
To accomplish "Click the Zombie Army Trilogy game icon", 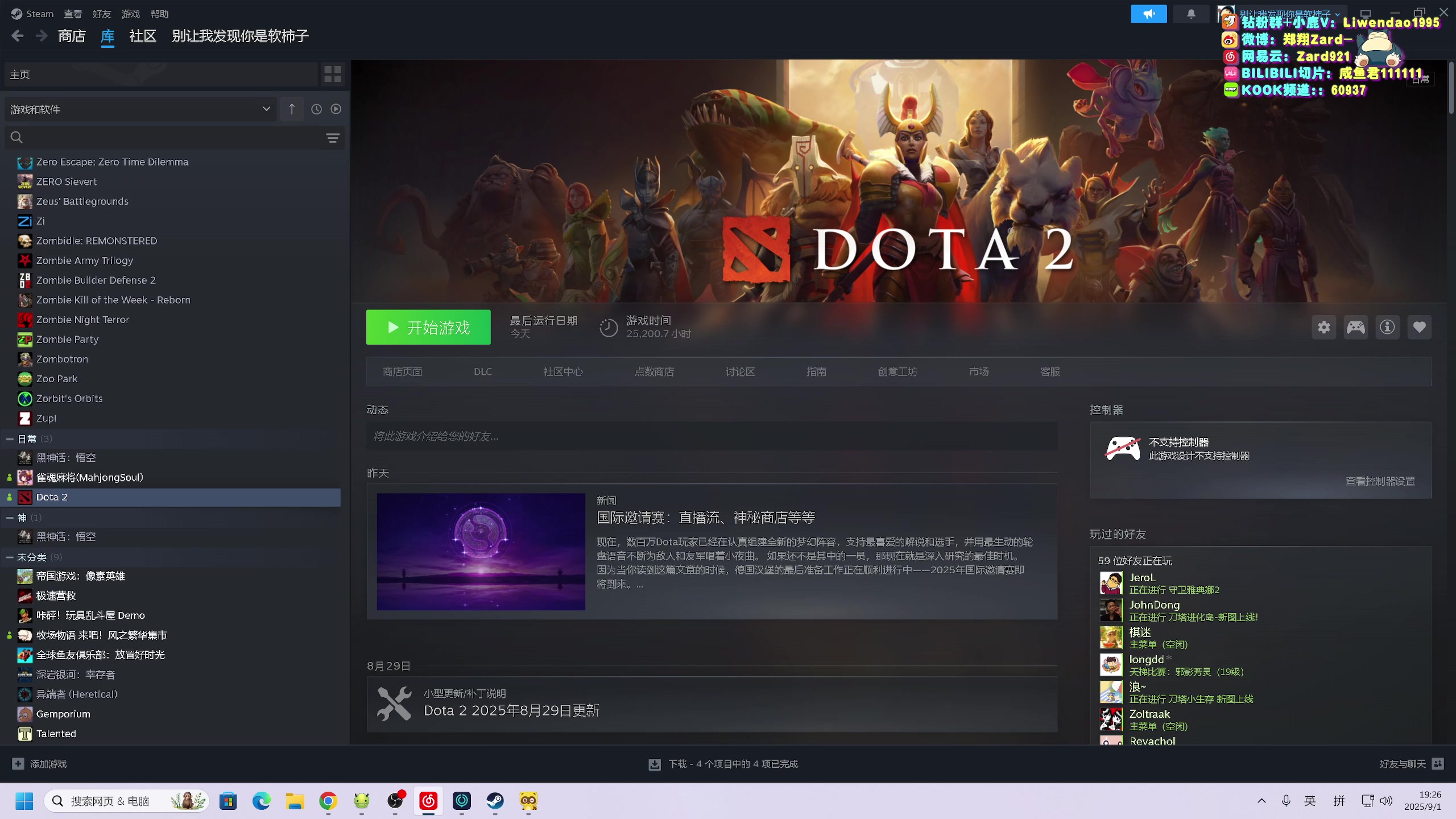I will 24,260.
